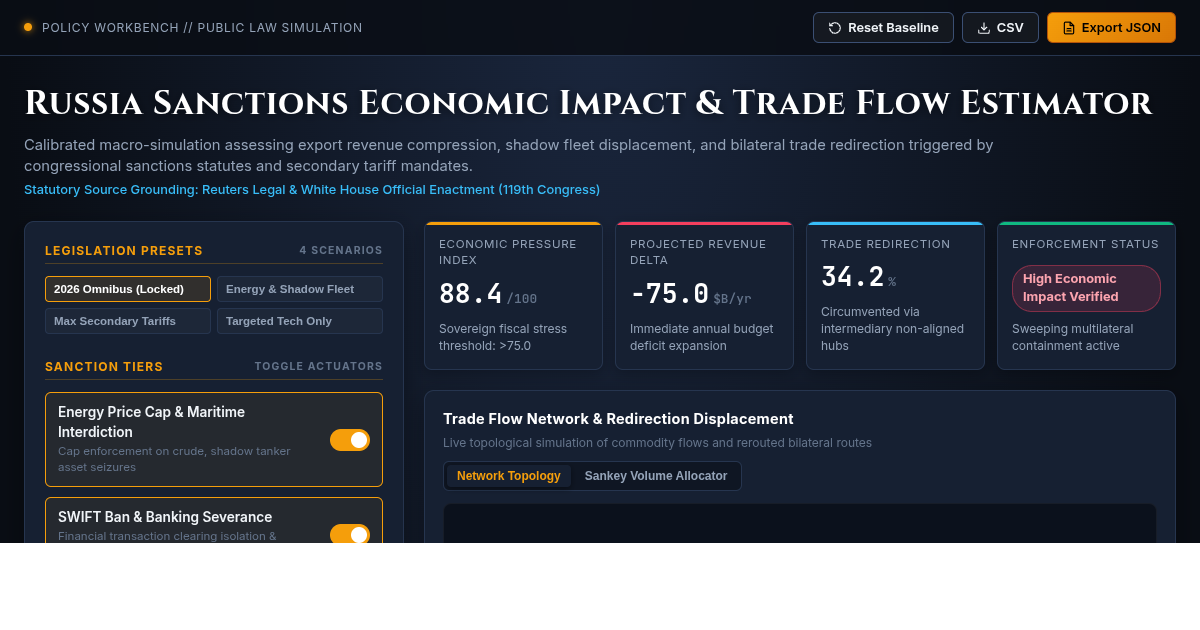Click the 88.4 Economic Pressure Index value
Image resolution: width=1200 pixels, height=630 pixels.
coord(471,294)
